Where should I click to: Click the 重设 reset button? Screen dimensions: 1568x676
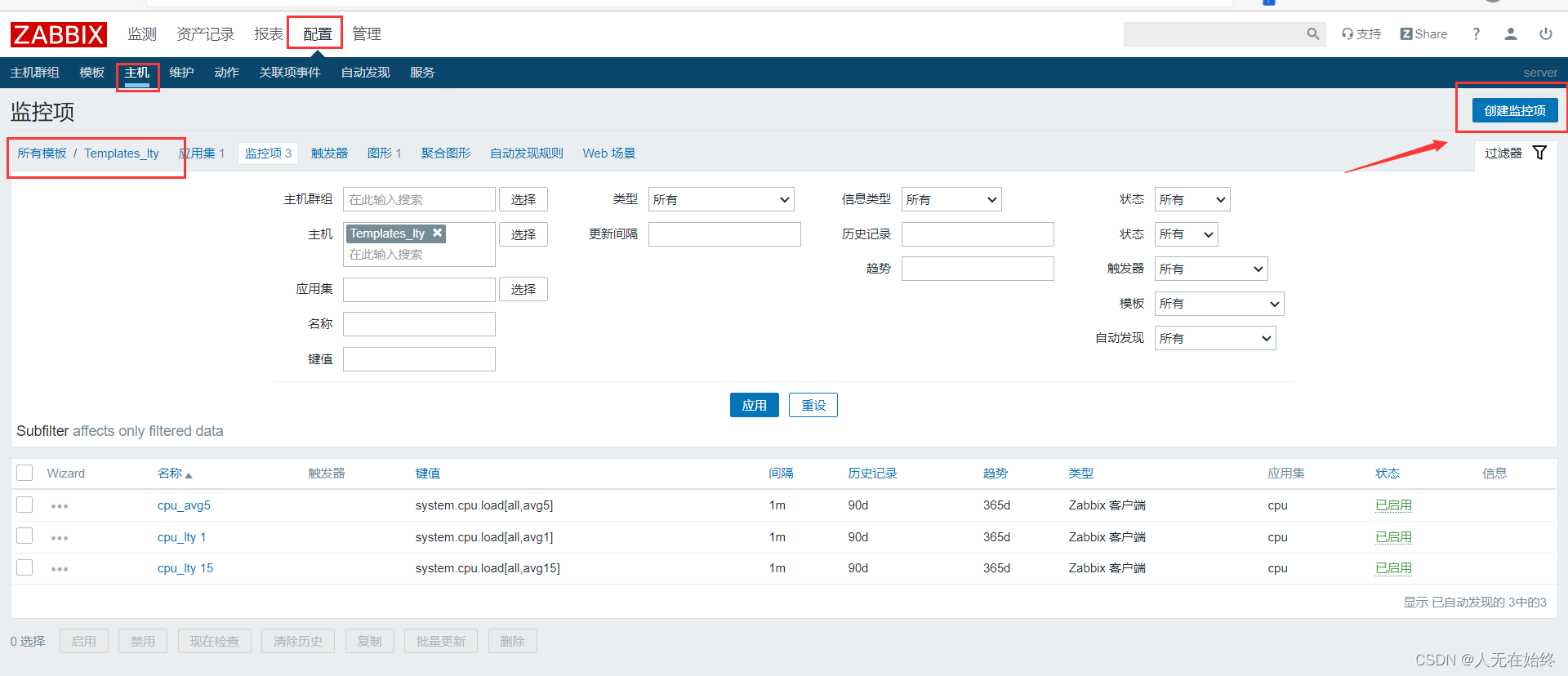point(813,405)
